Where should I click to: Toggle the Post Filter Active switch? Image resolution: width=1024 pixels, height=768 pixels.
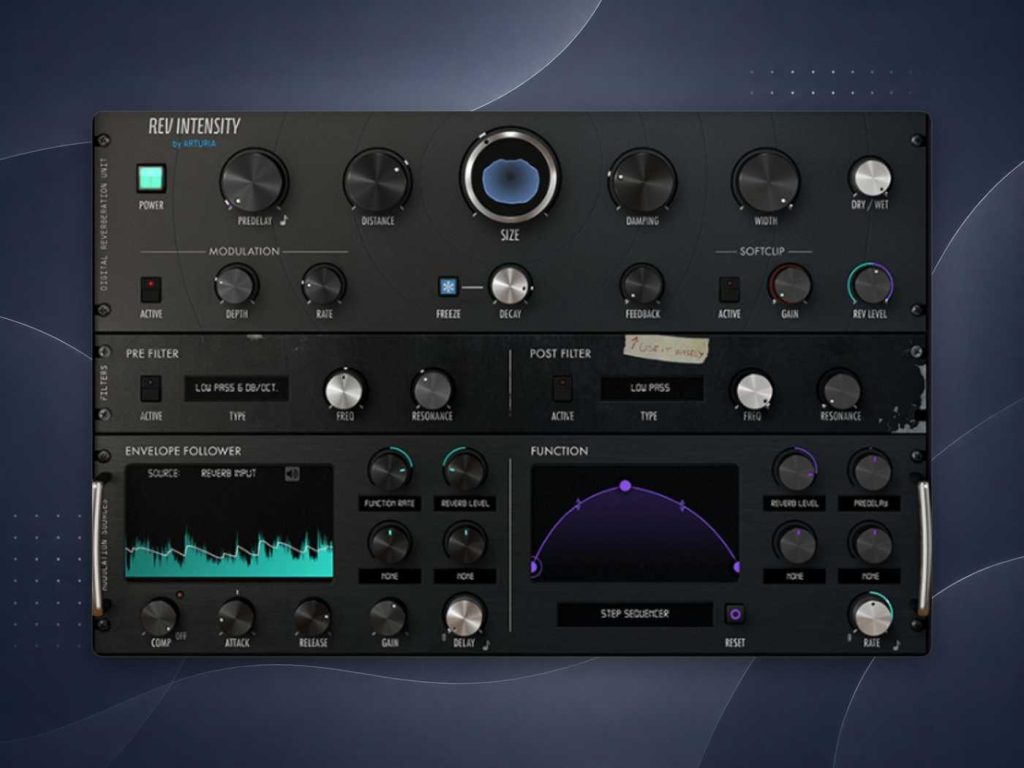point(562,388)
